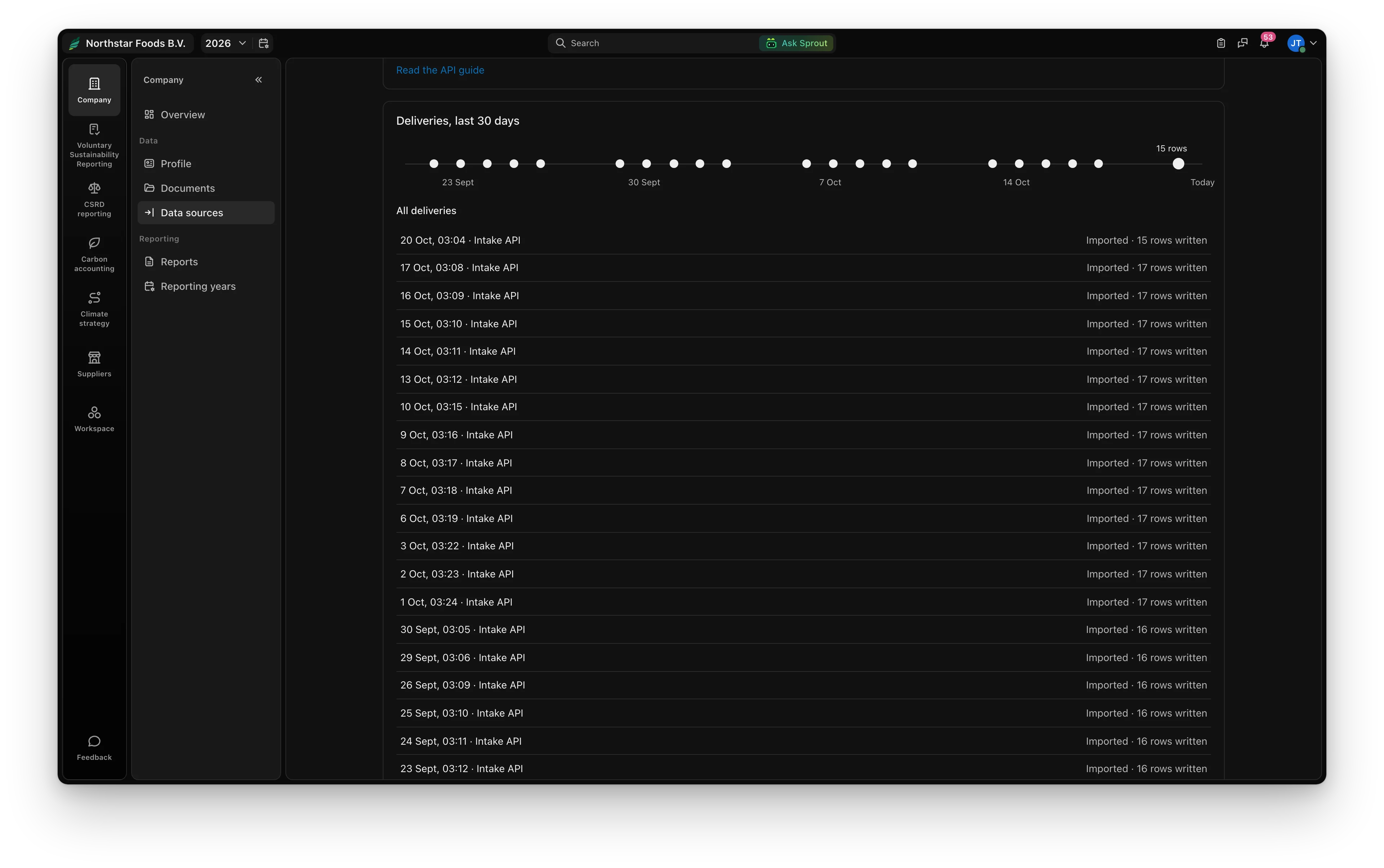Open Reports under Reporting
The image size is (1384, 868).
pyautogui.click(x=206, y=262)
